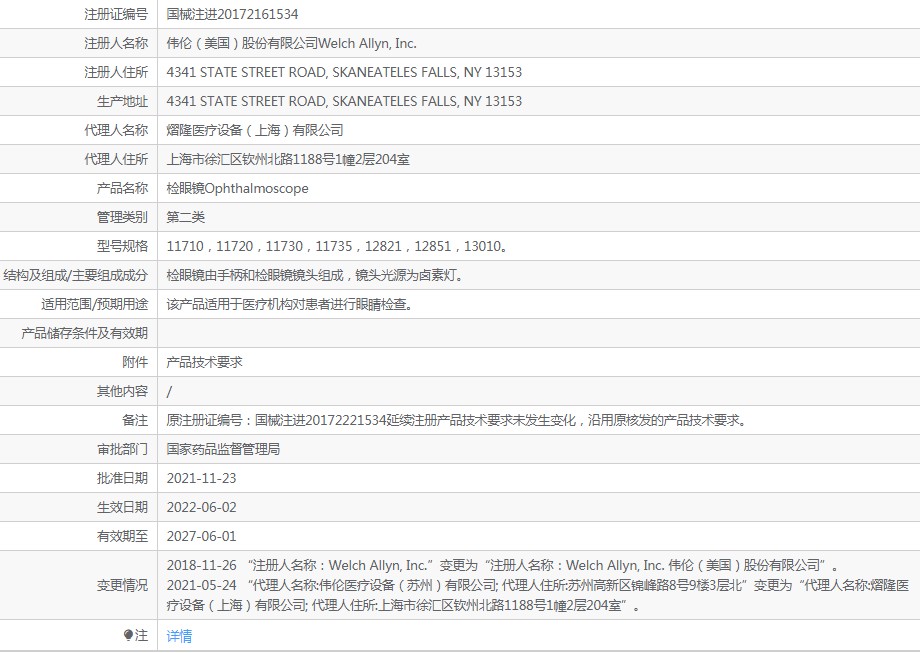The height and width of the screenshot is (653, 920).
Task: Select attachment value 产品技术要求
Action: pos(205,363)
